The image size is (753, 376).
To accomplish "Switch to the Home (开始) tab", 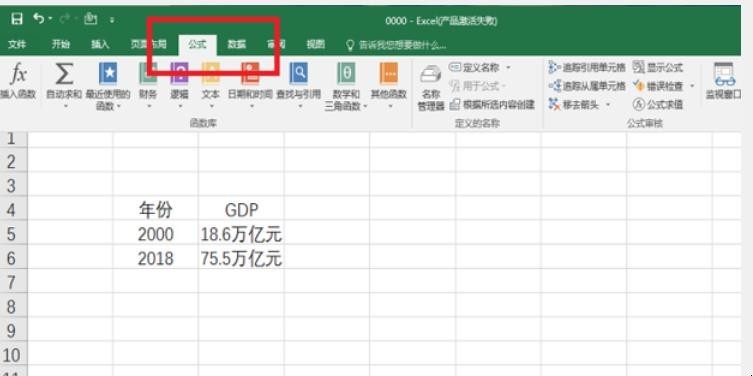I will 61,45.
